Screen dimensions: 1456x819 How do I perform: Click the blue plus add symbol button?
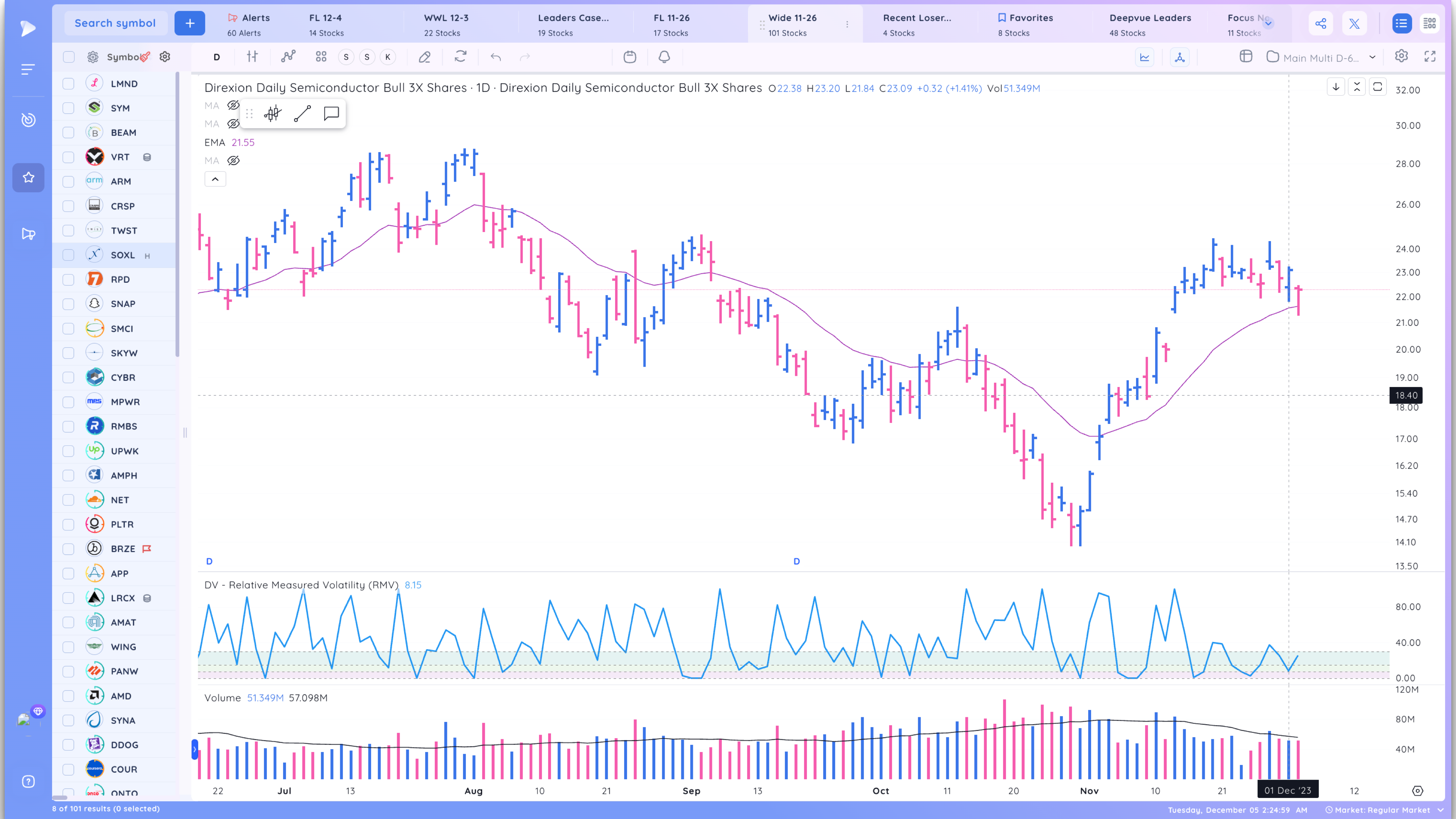[190, 23]
